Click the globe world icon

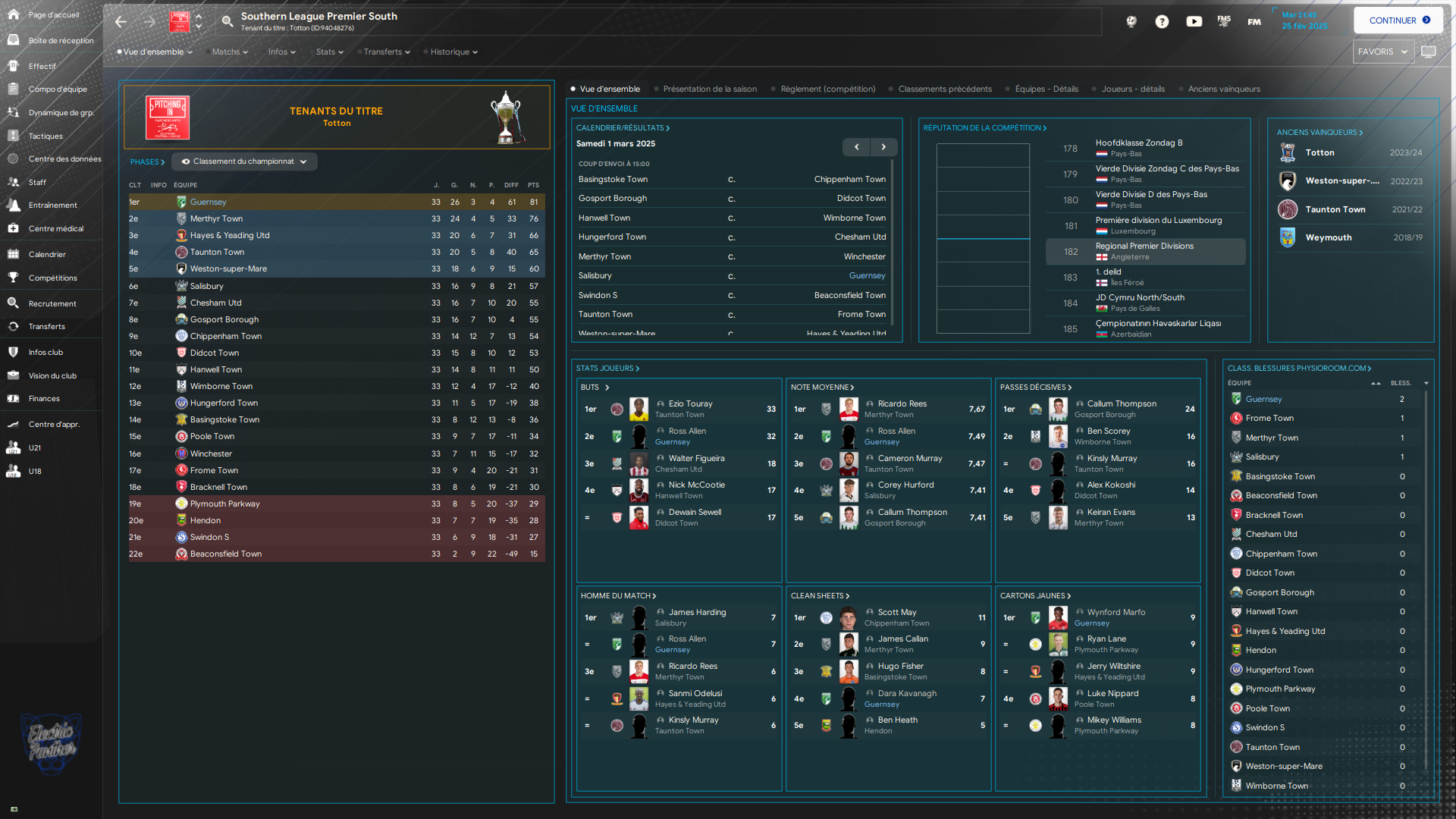click(1131, 21)
